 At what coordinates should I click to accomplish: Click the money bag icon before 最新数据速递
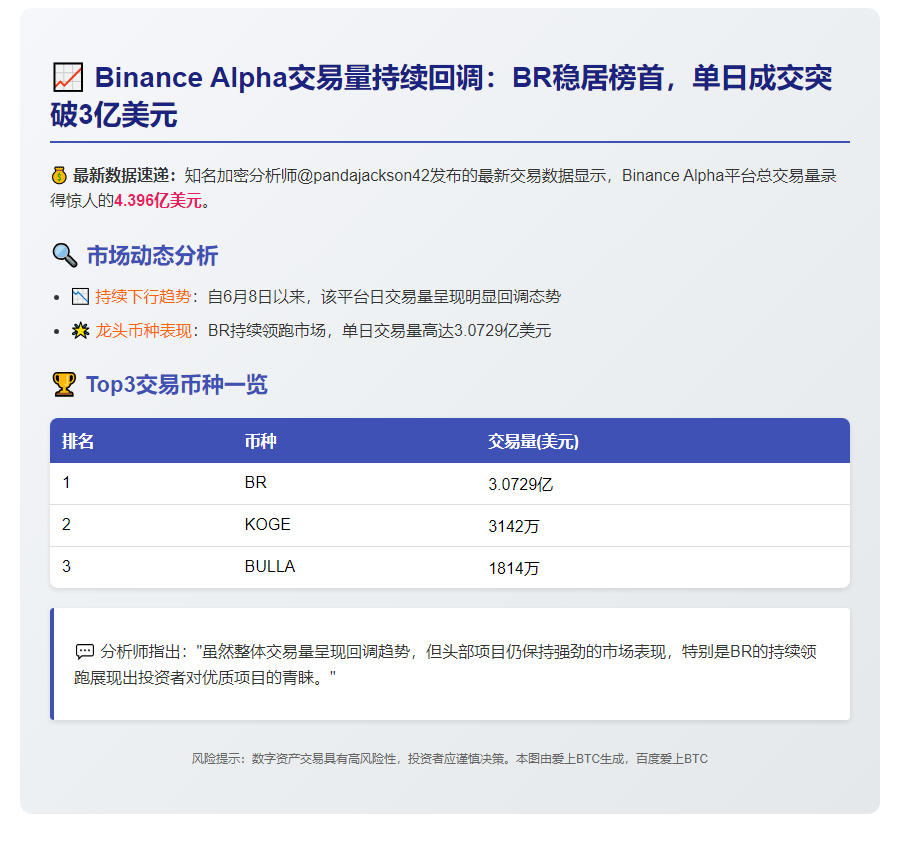click(59, 175)
